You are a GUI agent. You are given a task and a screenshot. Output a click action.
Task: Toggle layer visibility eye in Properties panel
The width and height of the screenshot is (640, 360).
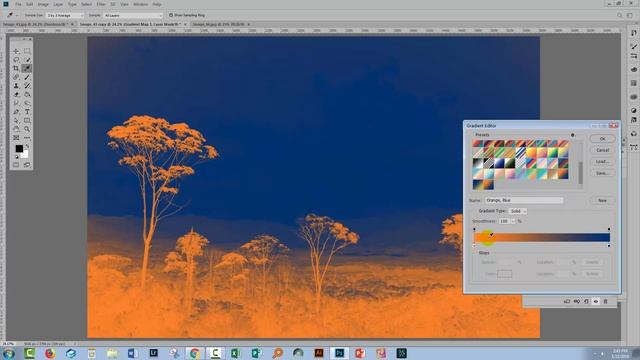[x=596, y=301]
